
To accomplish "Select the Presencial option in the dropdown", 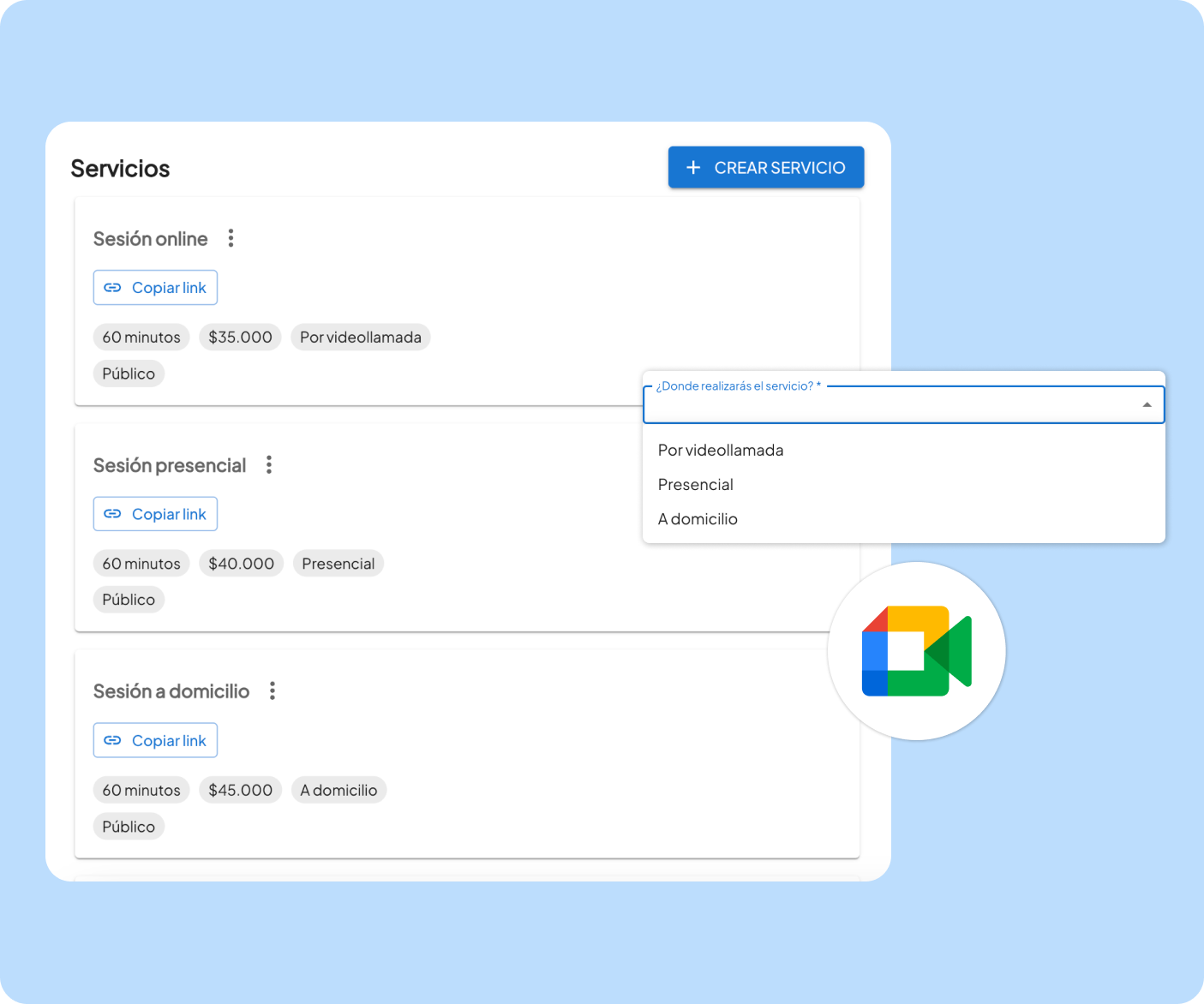I will pos(695,484).
